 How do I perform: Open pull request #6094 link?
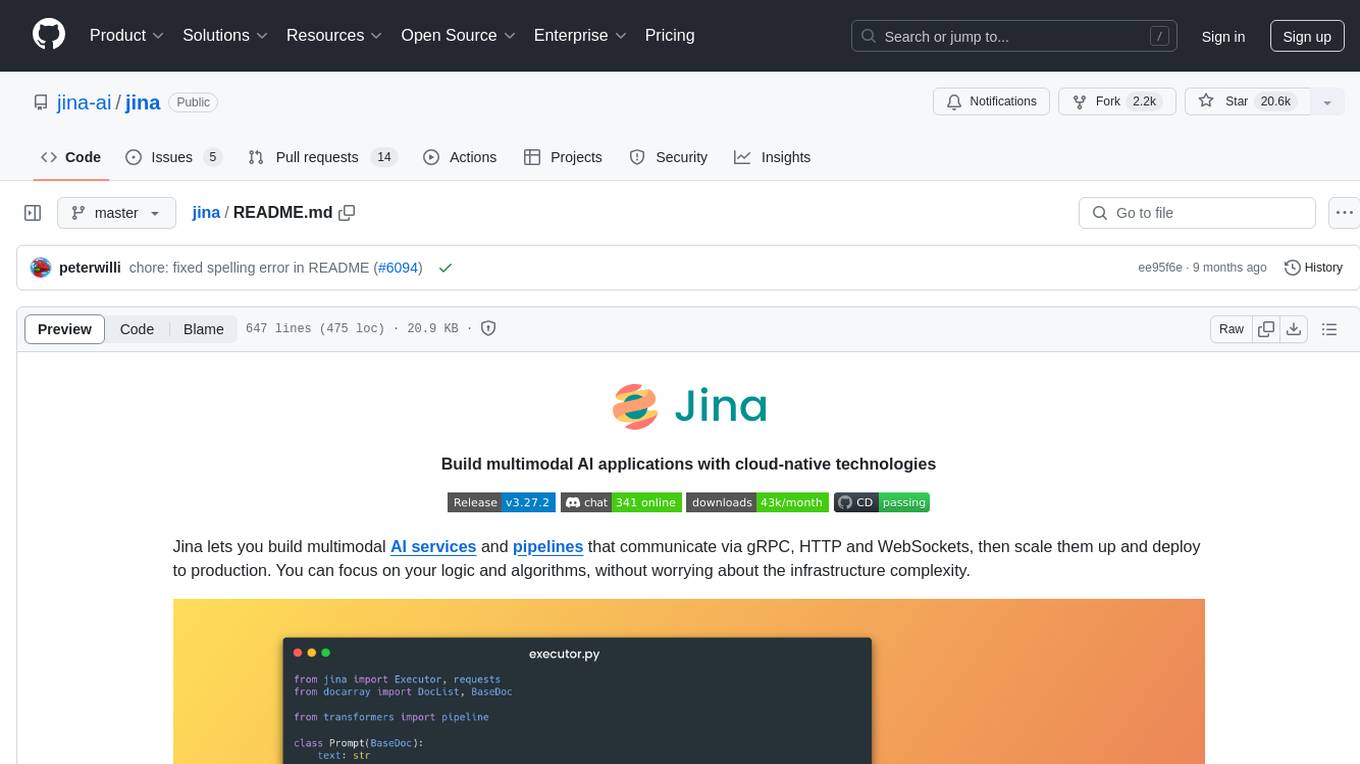point(398,268)
